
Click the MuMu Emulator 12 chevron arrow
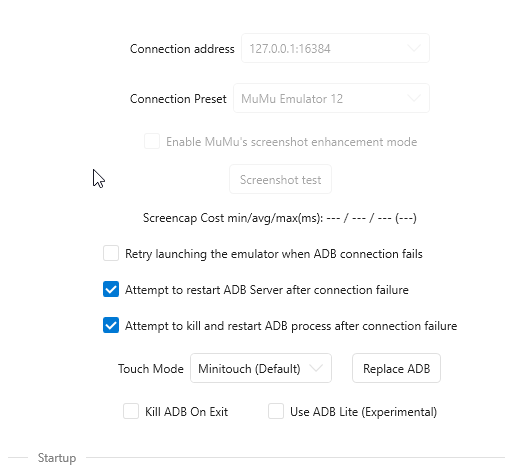414,98
